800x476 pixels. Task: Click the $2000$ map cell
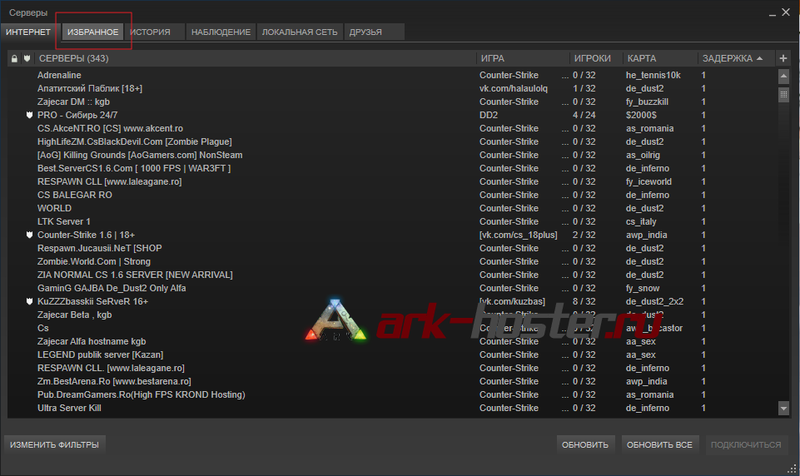pos(641,115)
